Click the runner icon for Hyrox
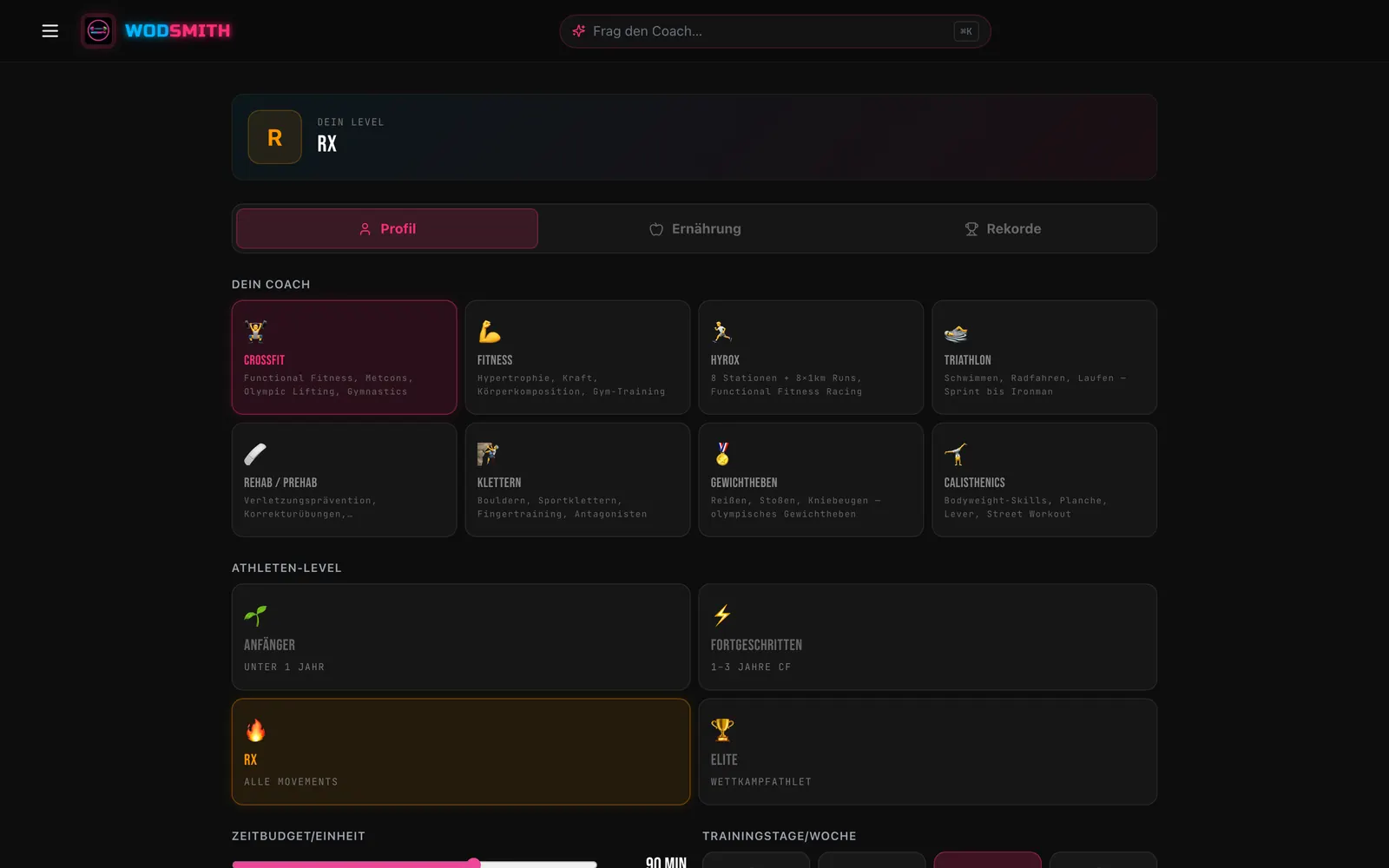The image size is (1389, 868). 722,332
